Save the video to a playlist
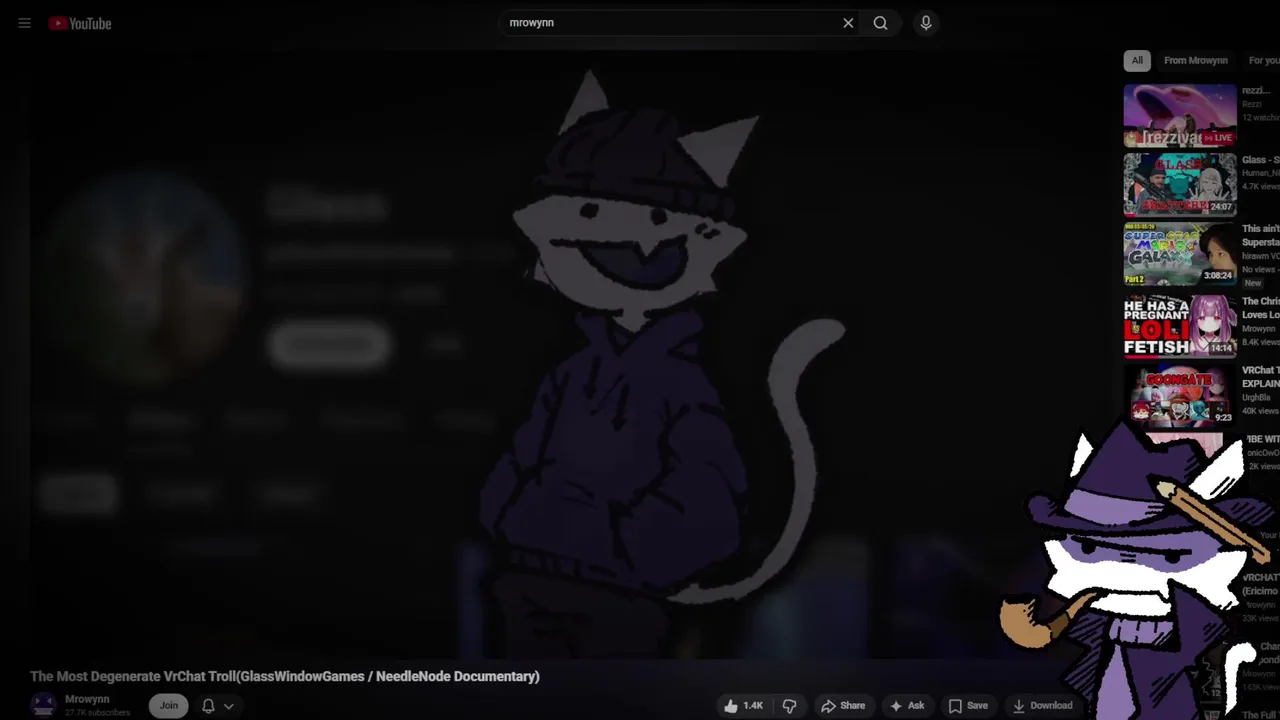This screenshot has height=720, width=1280. [968, 706]
